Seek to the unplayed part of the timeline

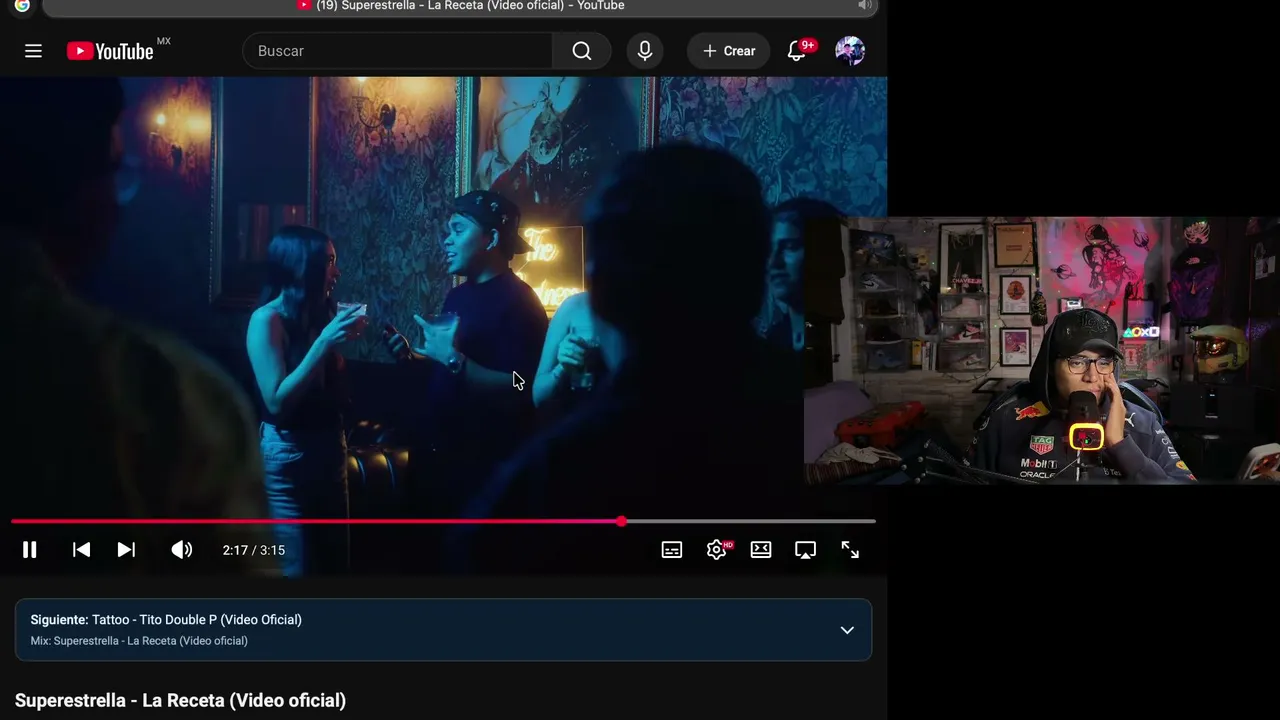750,521
